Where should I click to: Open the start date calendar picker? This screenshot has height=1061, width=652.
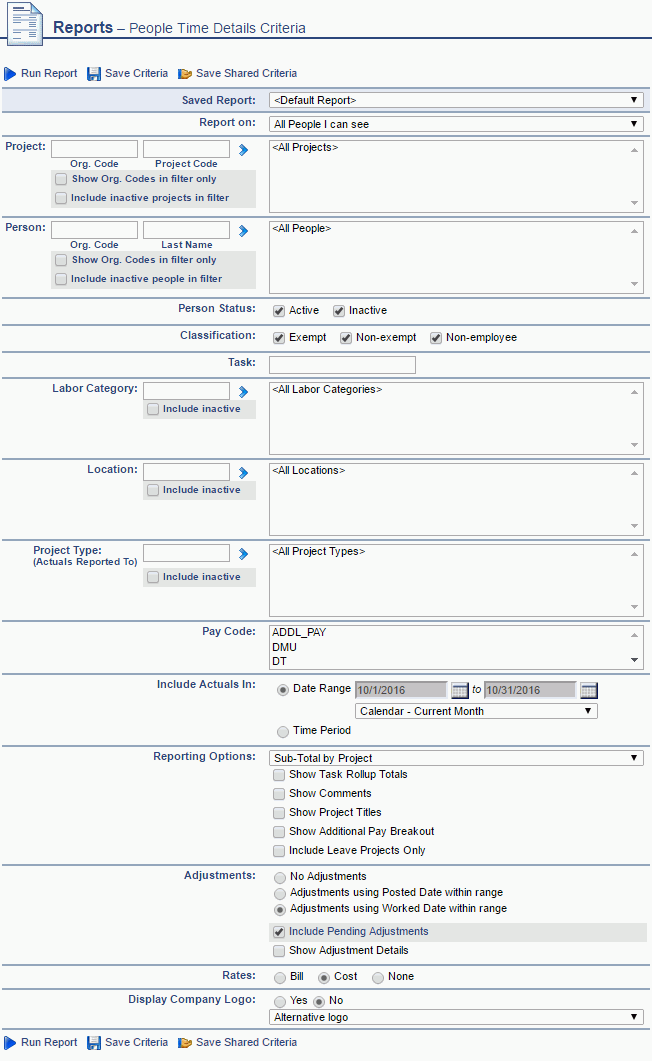pos(459,690)
